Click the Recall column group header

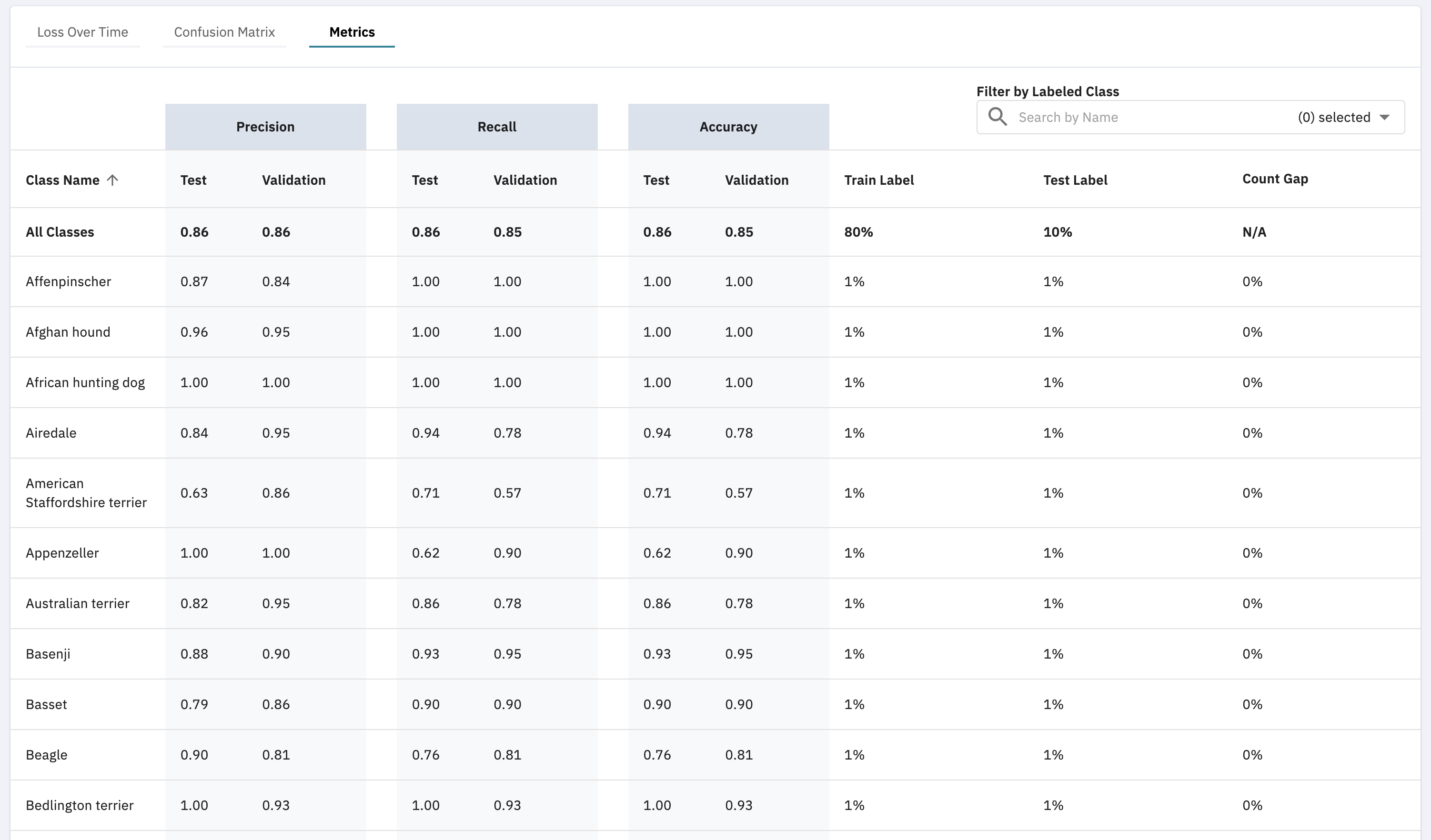pos(497,127)
